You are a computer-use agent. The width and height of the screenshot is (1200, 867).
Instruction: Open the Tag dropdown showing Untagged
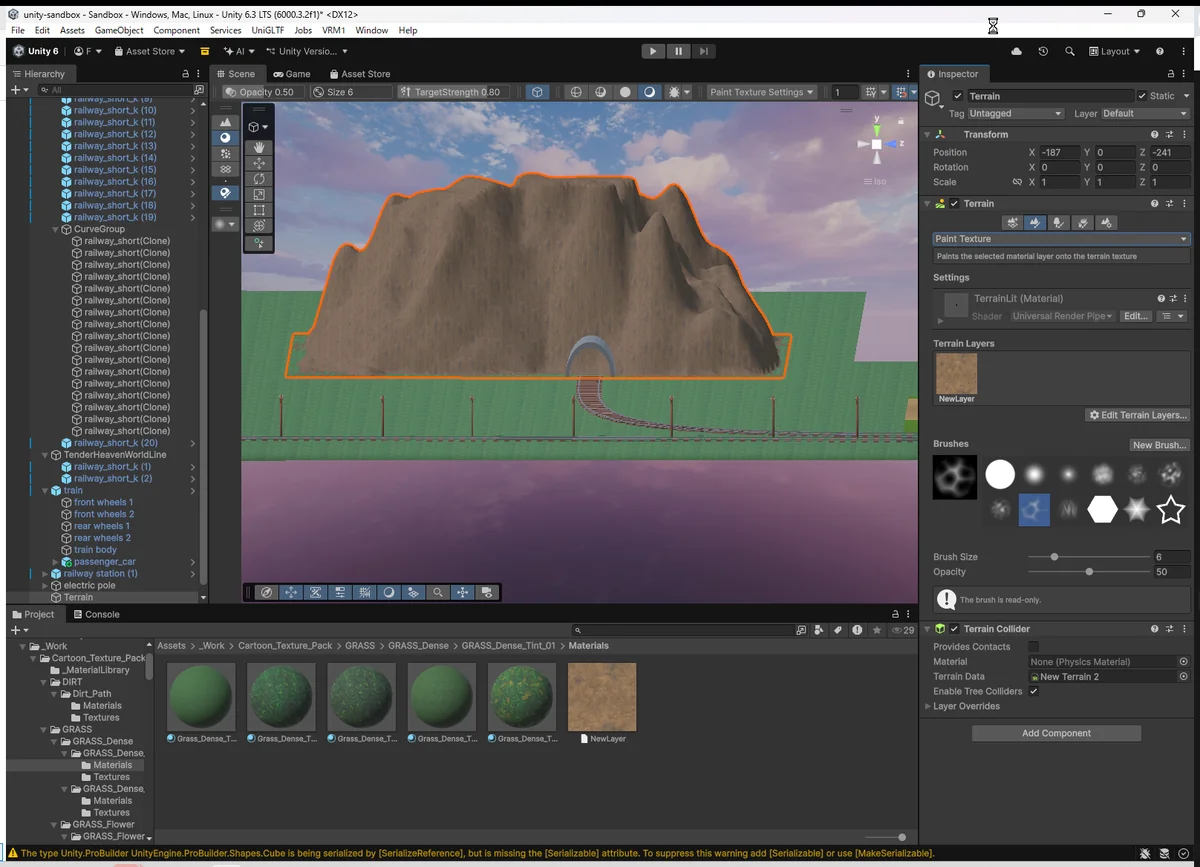(1015, 114)
